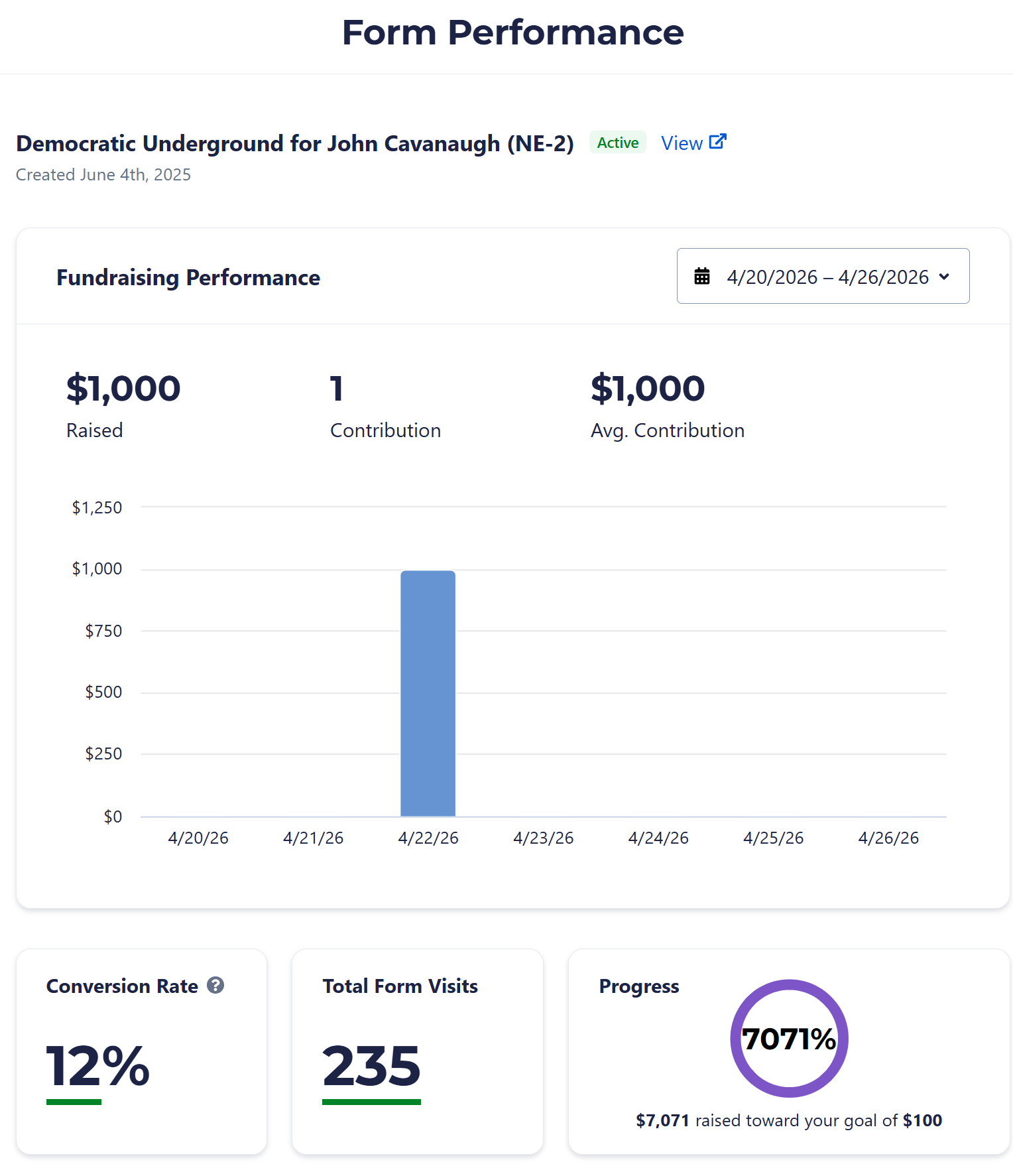Click the external link icon beside View
Viewport: 1013px width, 1176px height.
pyautogui.click(x=717, y=142)
